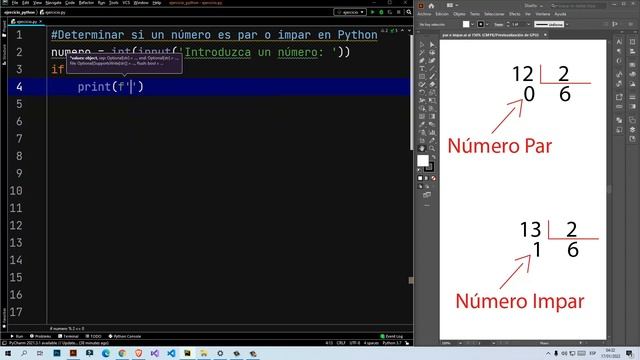640x360 pixels.
Task: Open Google Chrome from taskbar
Action: (x=122, y=353)
